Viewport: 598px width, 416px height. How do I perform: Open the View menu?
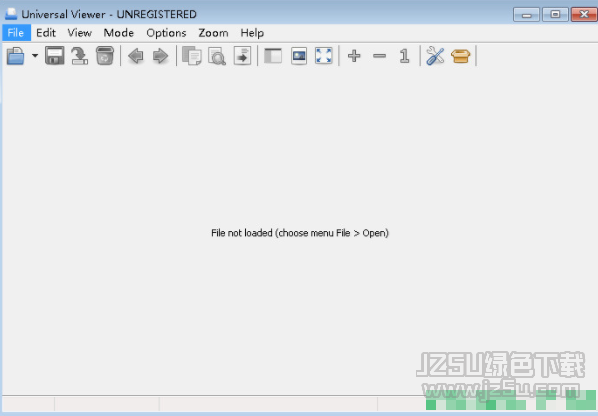80,33
